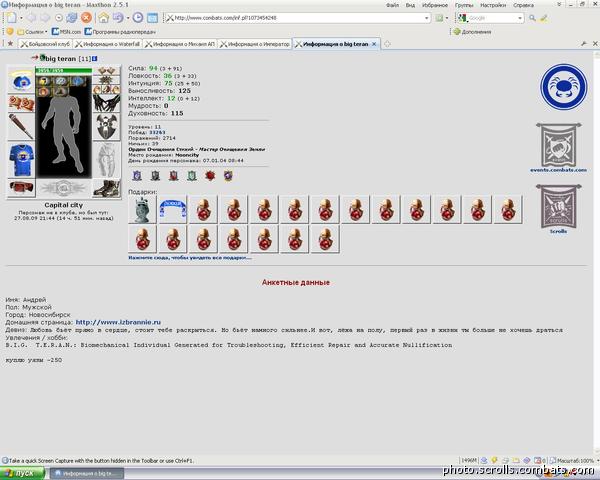Screen dimensions: 600x480
Task: Click the gray leggings item slot
Action: point(106,160)
